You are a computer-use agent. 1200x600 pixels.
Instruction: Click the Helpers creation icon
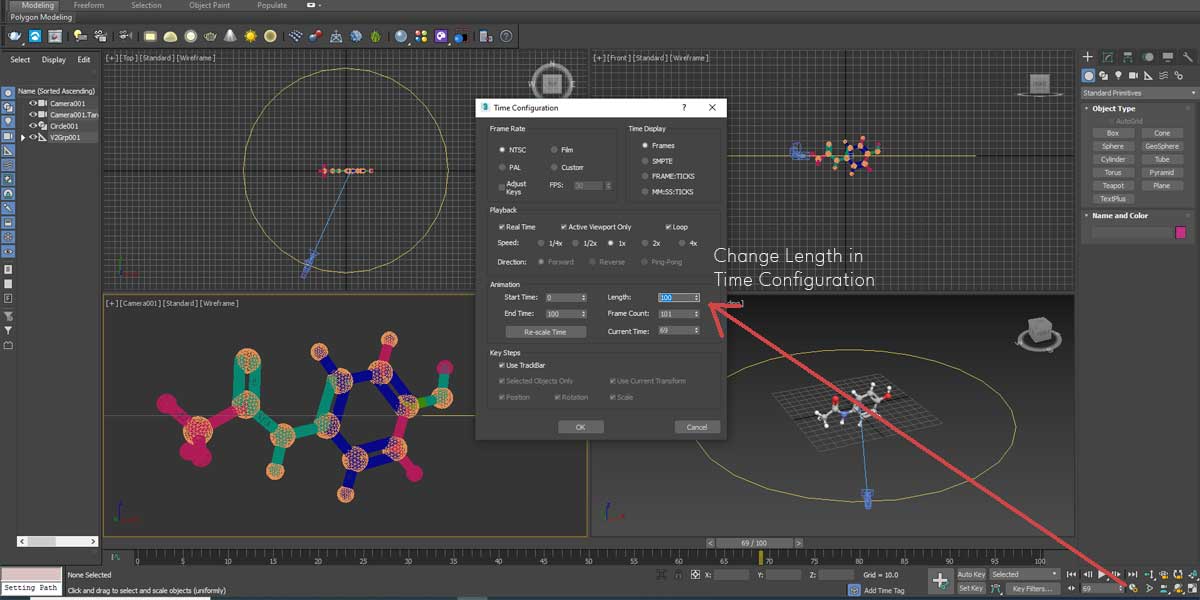[1148, 75]
